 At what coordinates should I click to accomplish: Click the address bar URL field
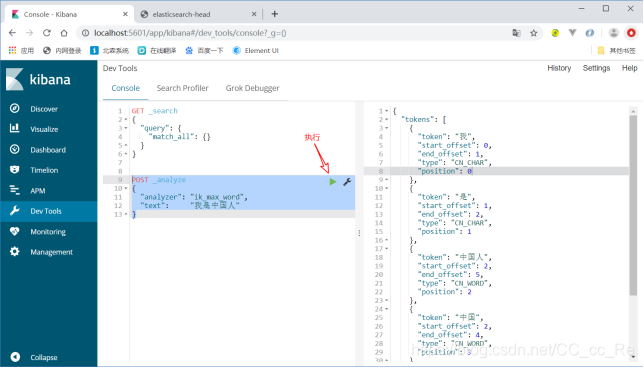[x=288, y=33]
